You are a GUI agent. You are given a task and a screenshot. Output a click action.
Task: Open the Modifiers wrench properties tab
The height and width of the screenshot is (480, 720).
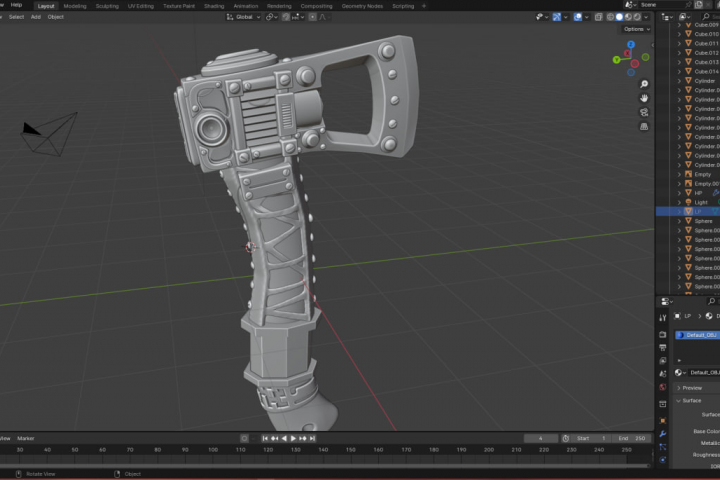tap(662, 434)
